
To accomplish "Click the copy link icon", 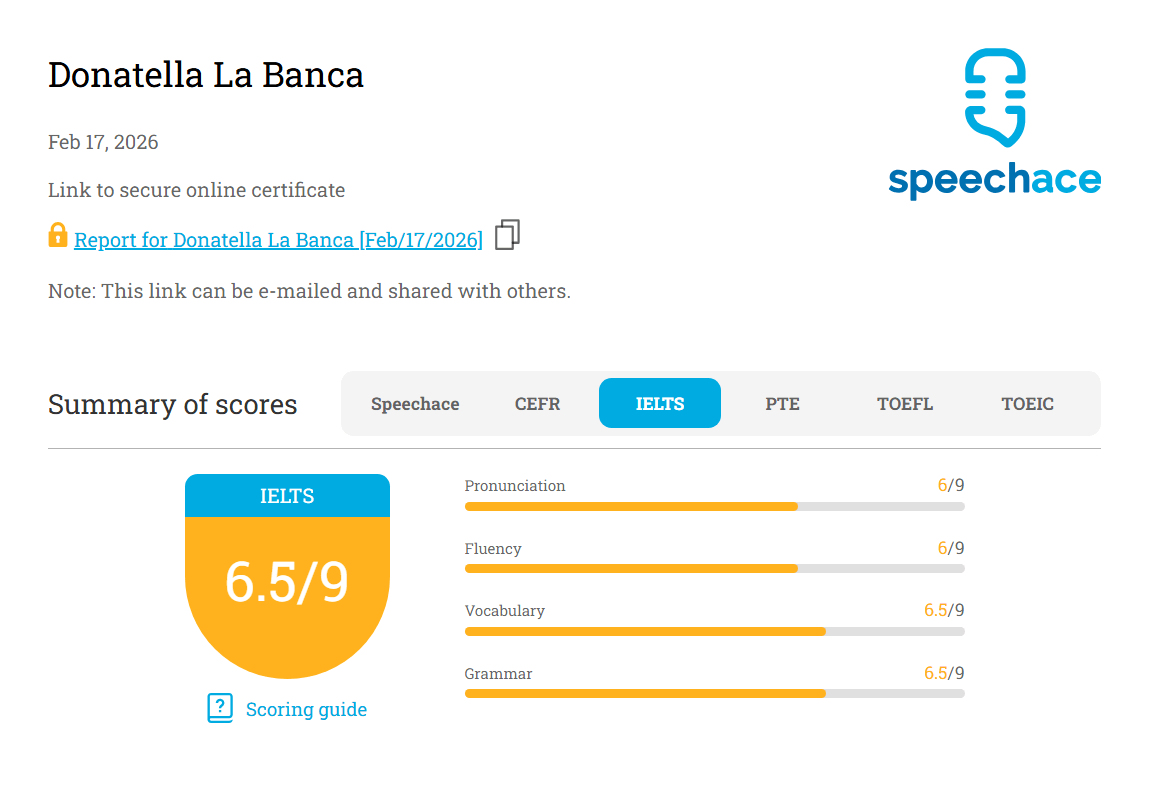I will click(x=507, y=235).
